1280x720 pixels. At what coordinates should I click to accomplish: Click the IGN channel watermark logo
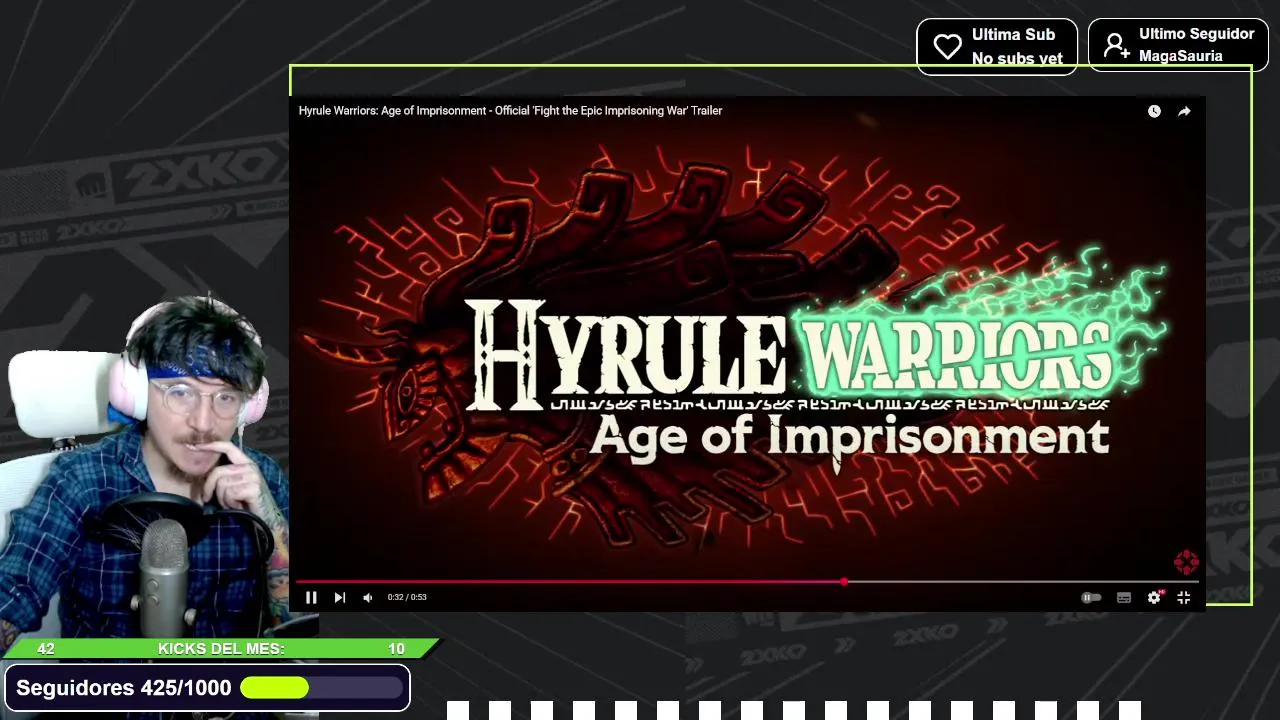(x=1186, y=562)
